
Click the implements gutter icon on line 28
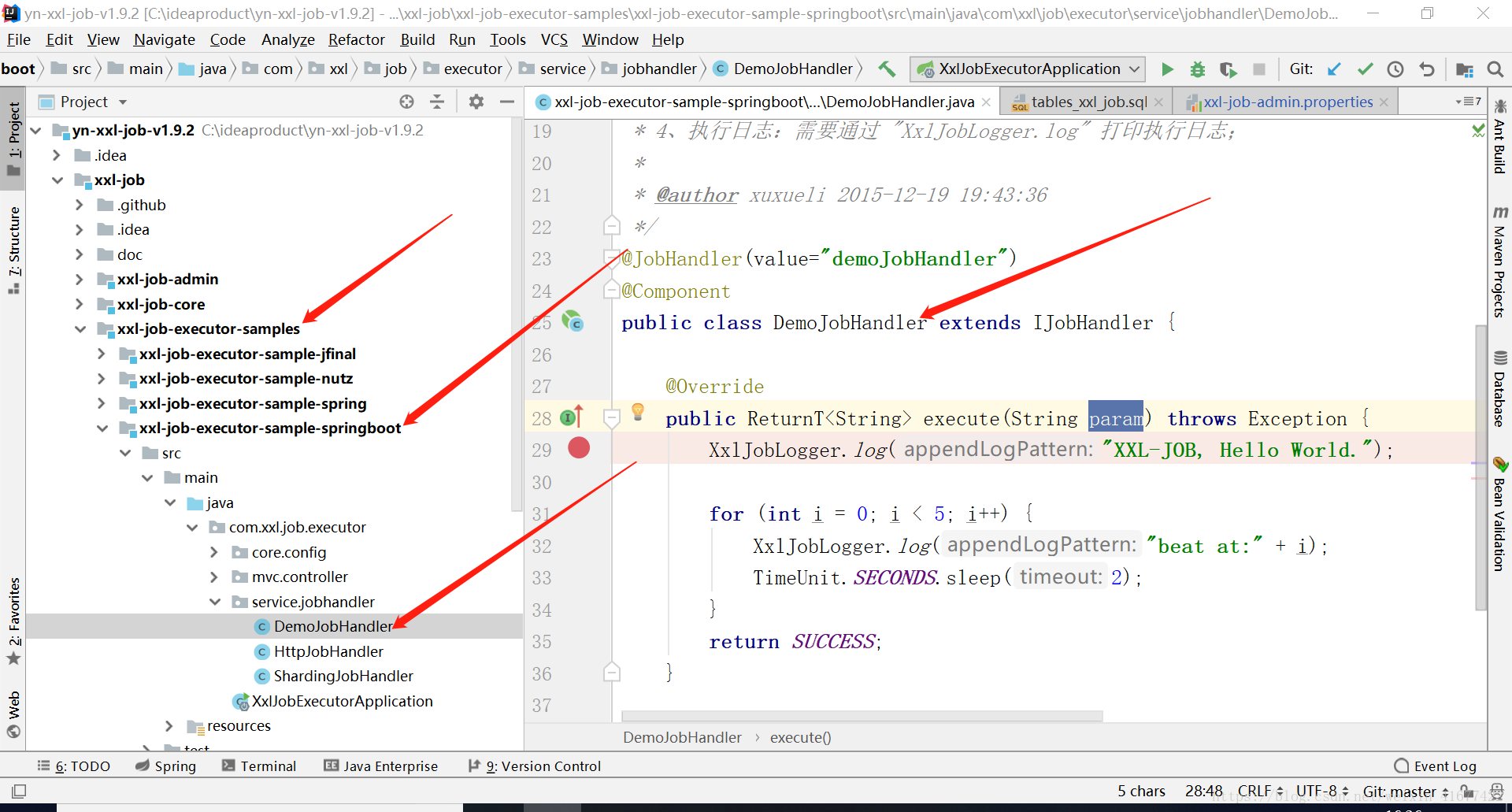coord(571,417)
